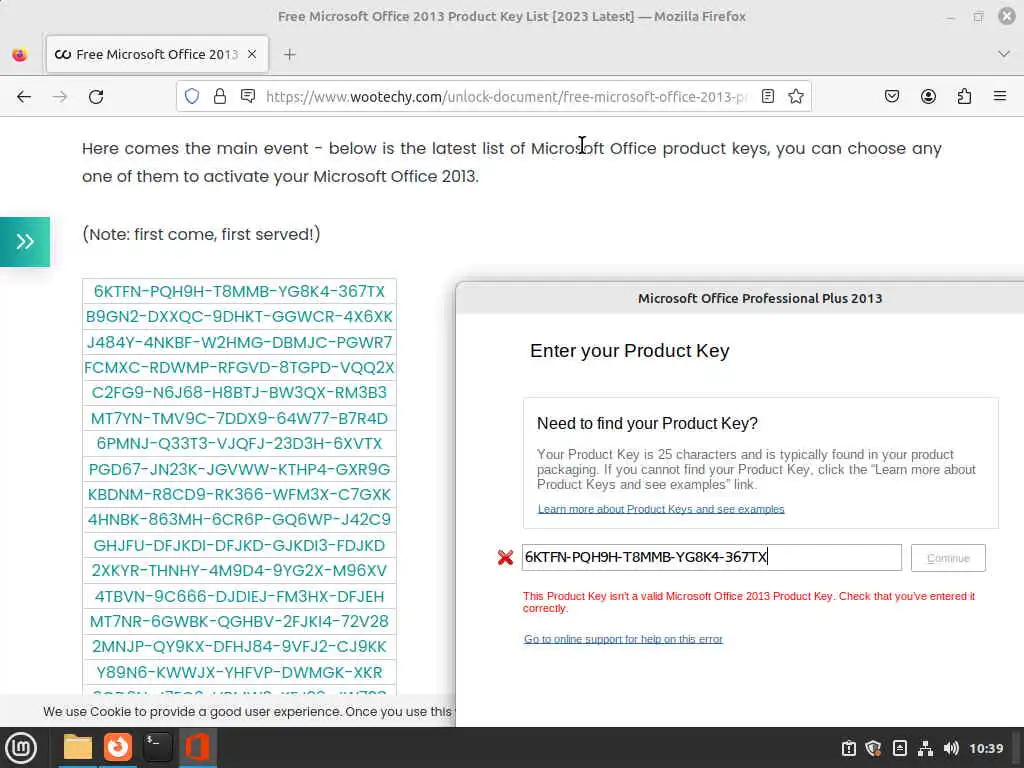
Task: Open the tray icon left of the shield
Action: tap(848, 748)
